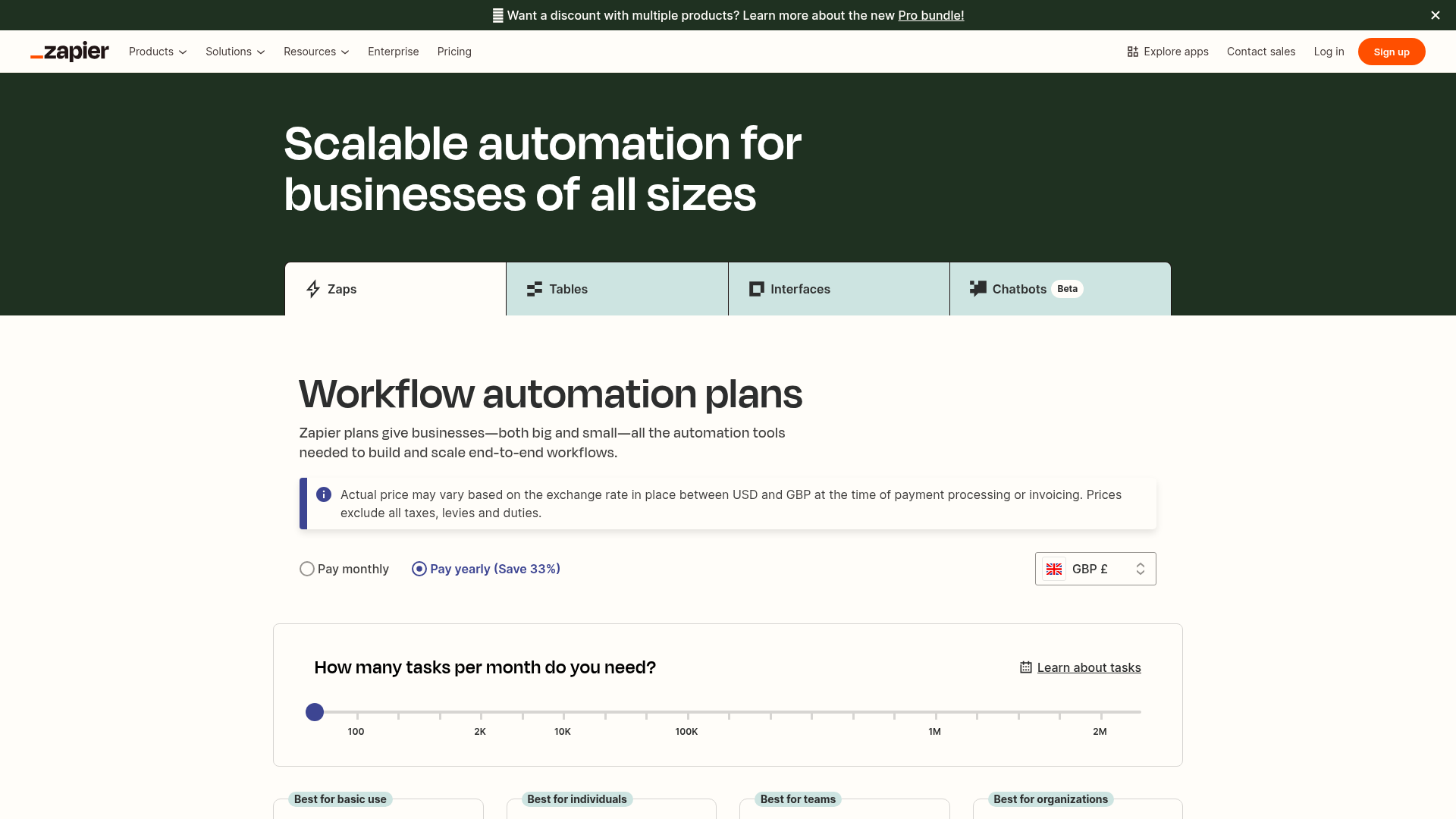Select Pay yearly to save 33%
This screenshot has width=1456, height=819.
pyautogui.click(x=419, y=568)
